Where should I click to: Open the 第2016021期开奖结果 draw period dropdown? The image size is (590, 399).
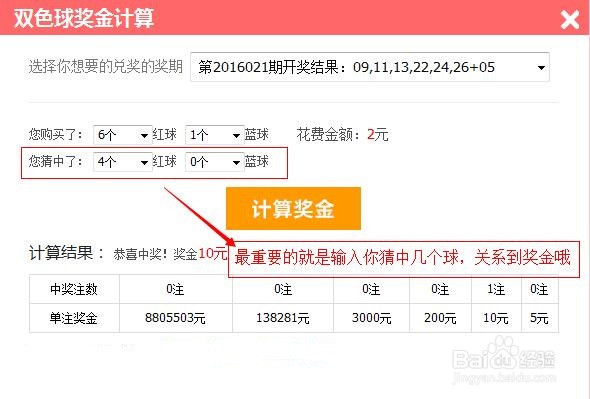370,67
